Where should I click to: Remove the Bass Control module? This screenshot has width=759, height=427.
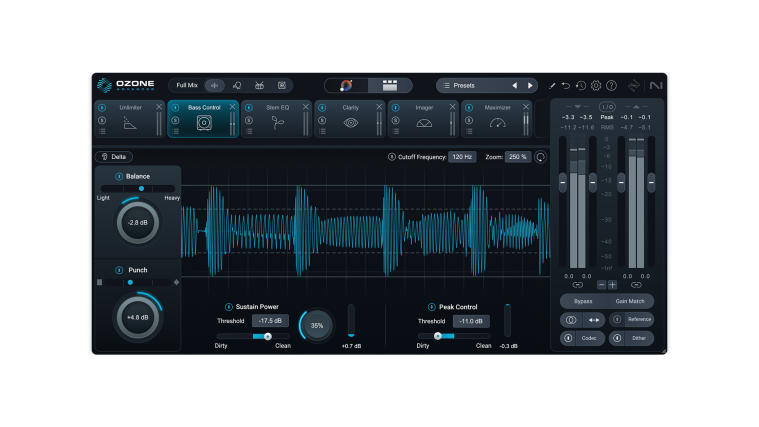click(232, 107)
